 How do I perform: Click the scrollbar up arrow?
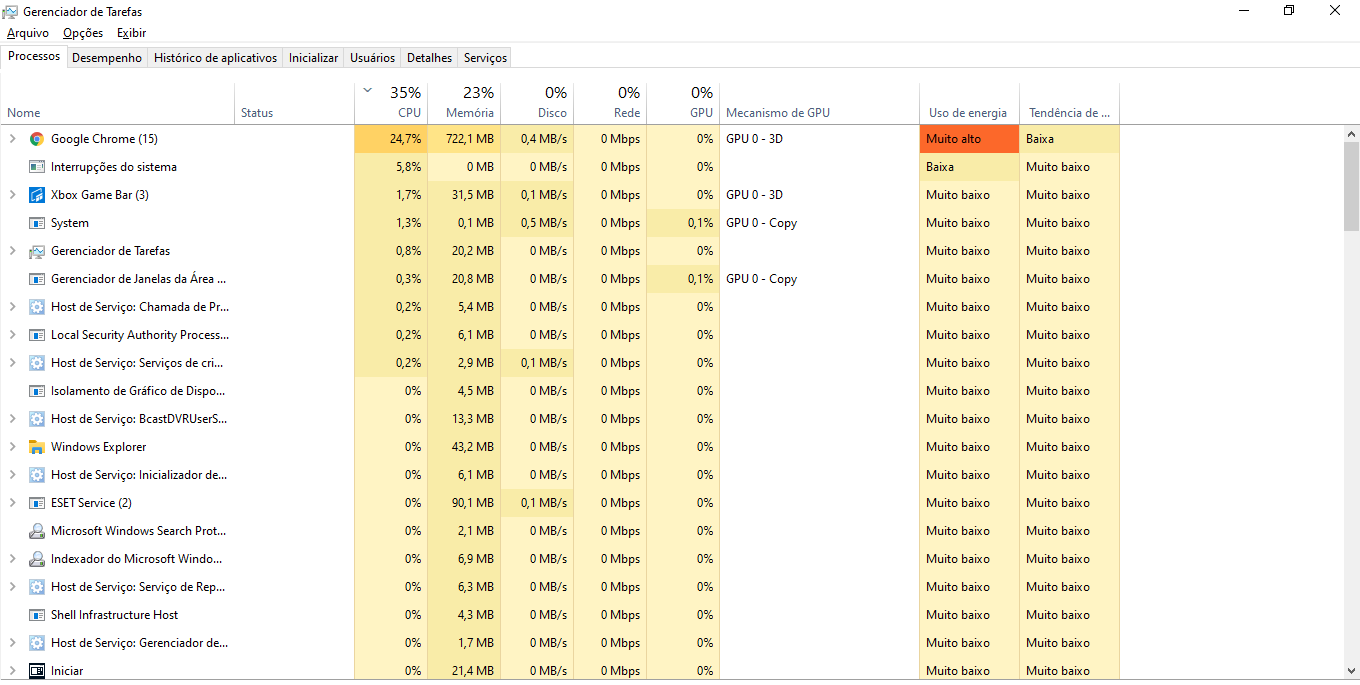(1351, 133)
